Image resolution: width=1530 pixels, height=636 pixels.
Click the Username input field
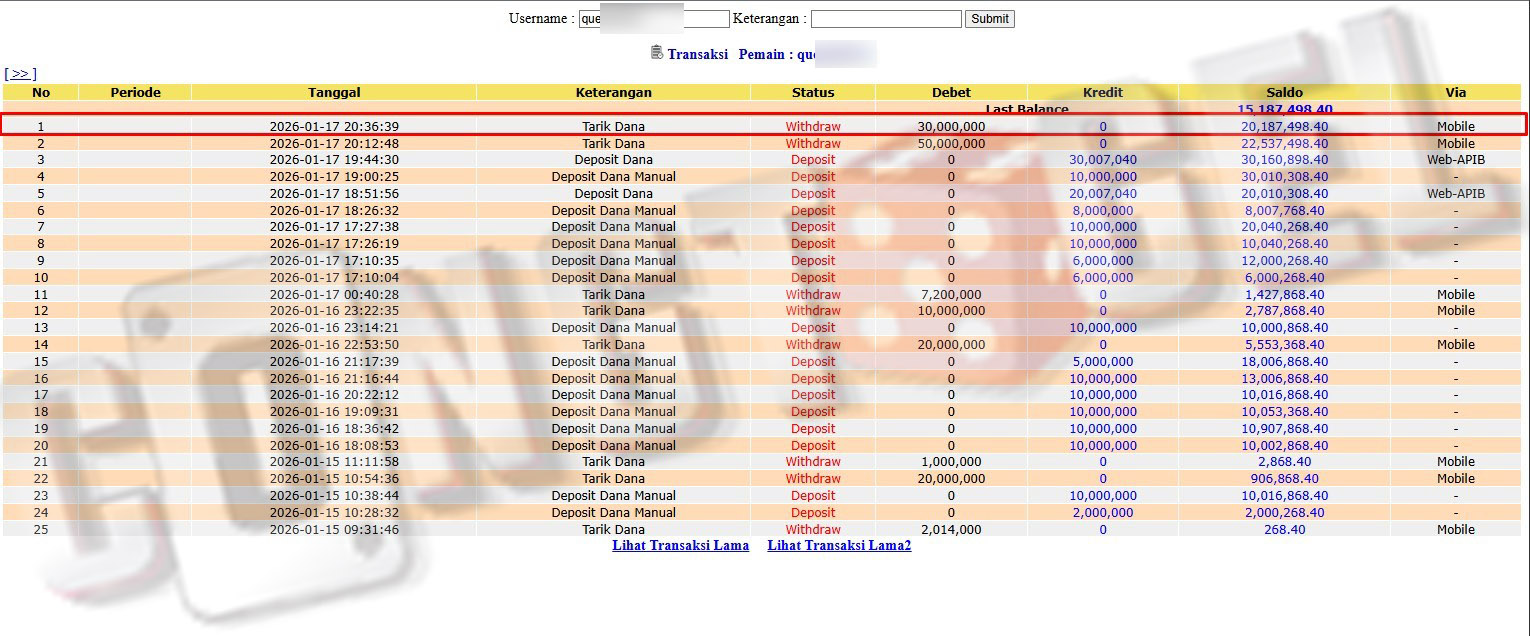pos(654,19)
